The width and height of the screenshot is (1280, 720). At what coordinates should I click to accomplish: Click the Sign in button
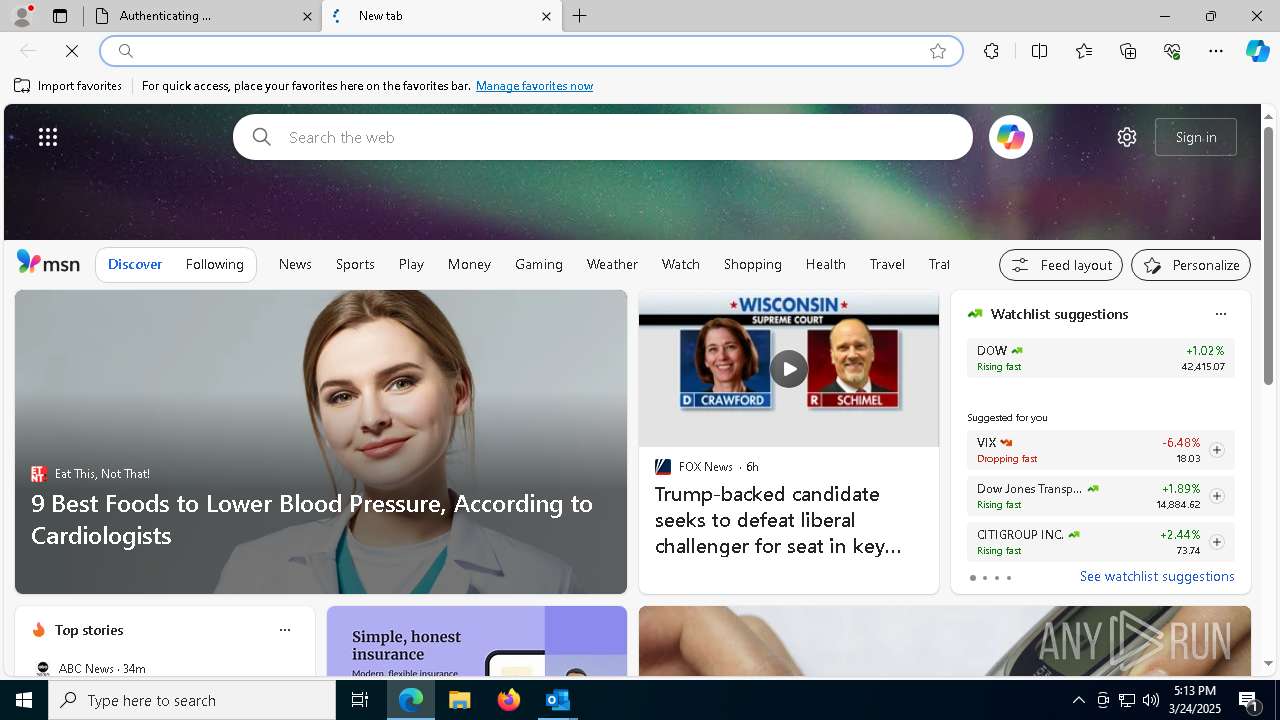pyautogui.click(x=1196, y=137)
